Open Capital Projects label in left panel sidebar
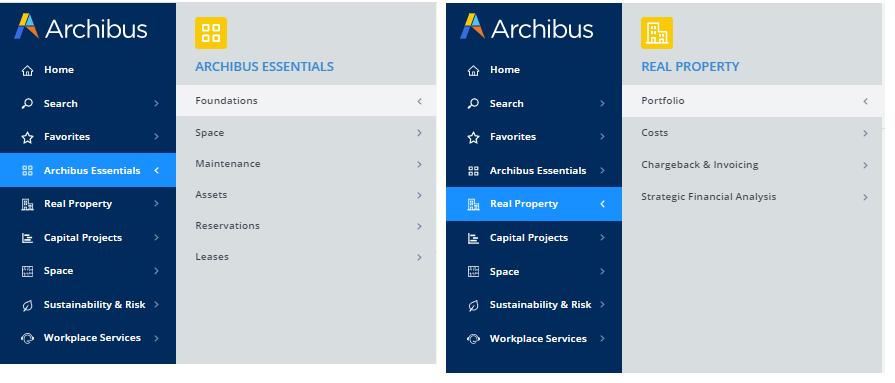 tap(83, 237)
